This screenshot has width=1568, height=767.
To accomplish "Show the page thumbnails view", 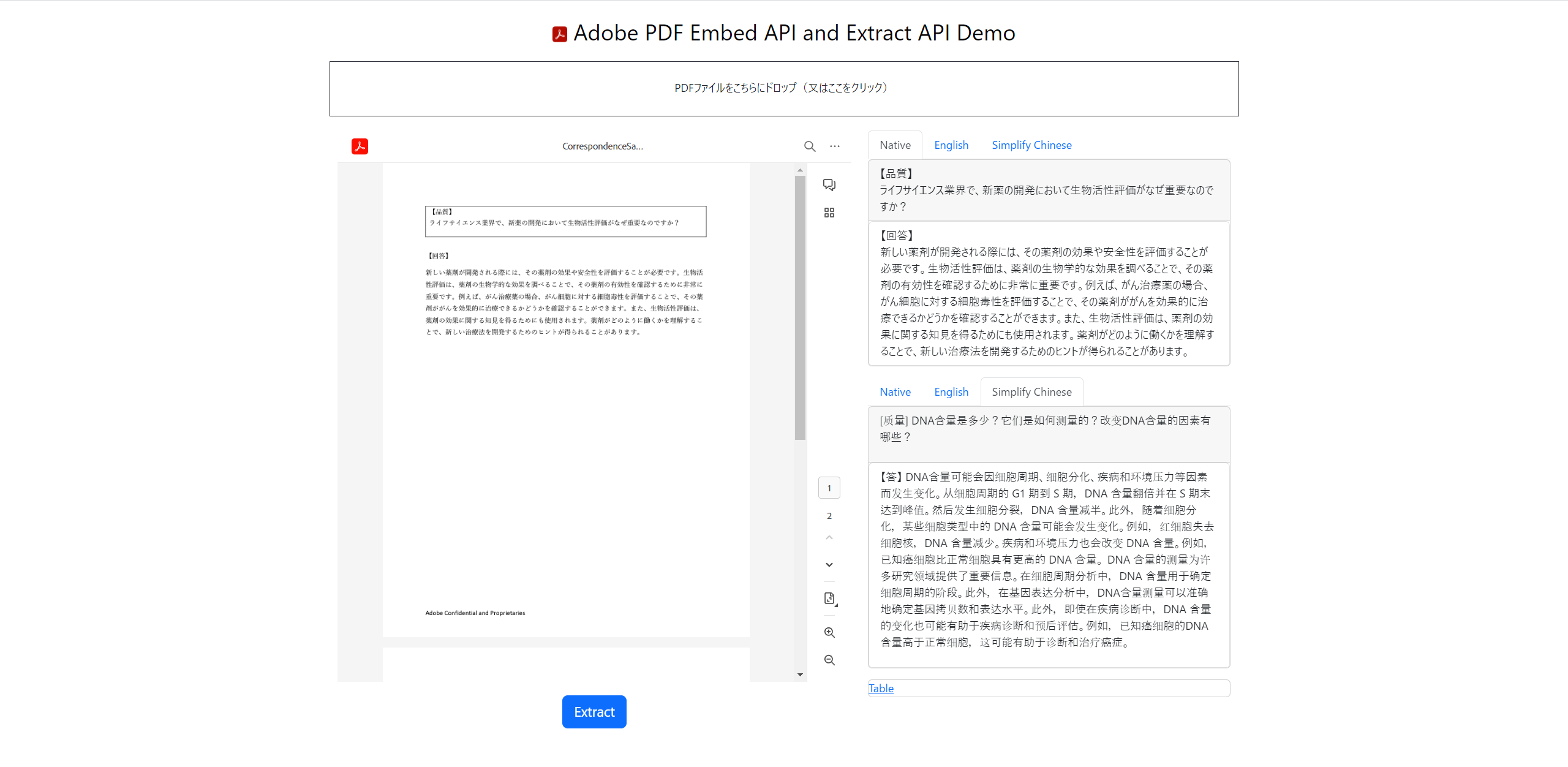I will [829, 213].
